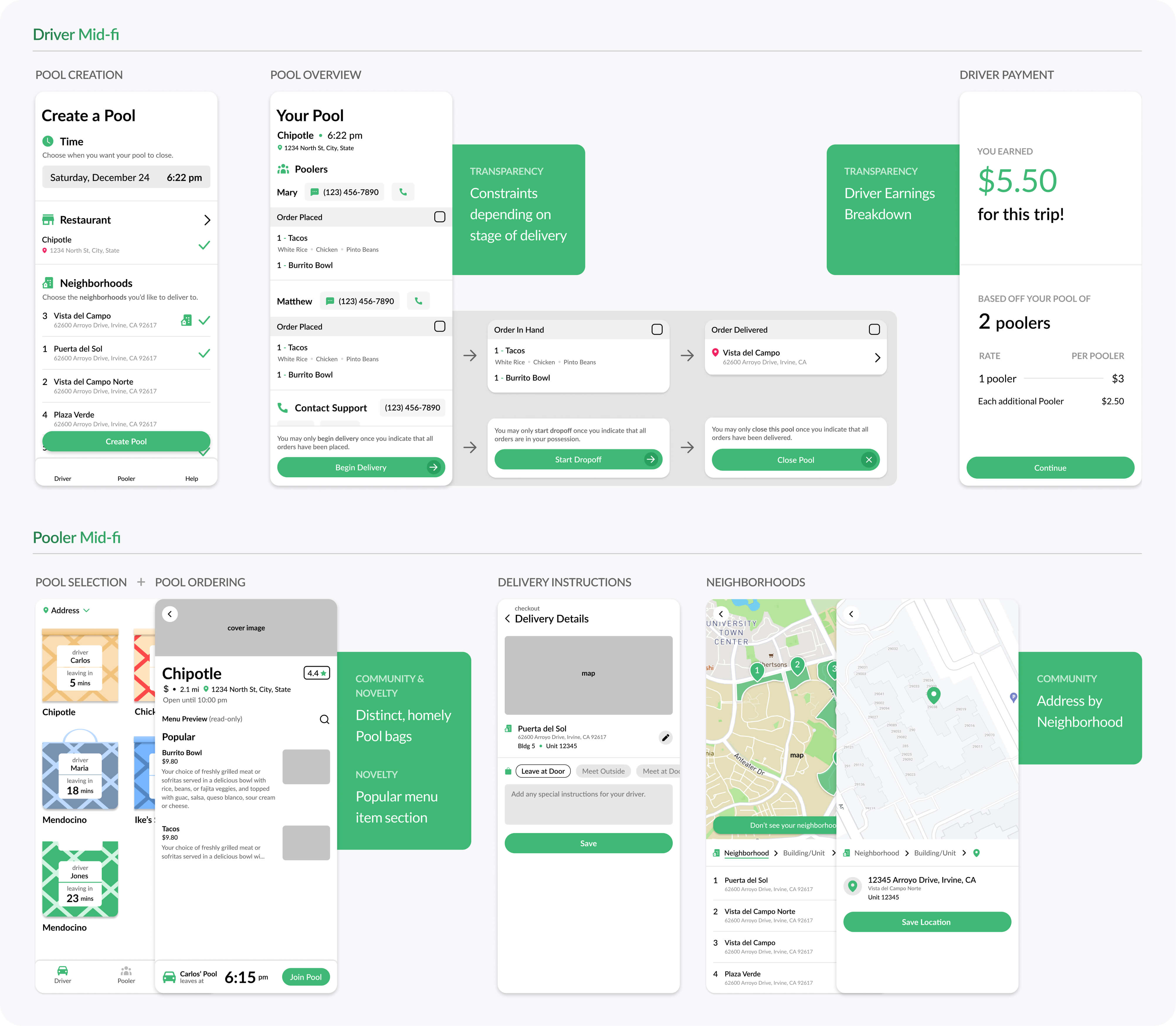Click map pin number 2 on neighborhood map

click(797, 665)
